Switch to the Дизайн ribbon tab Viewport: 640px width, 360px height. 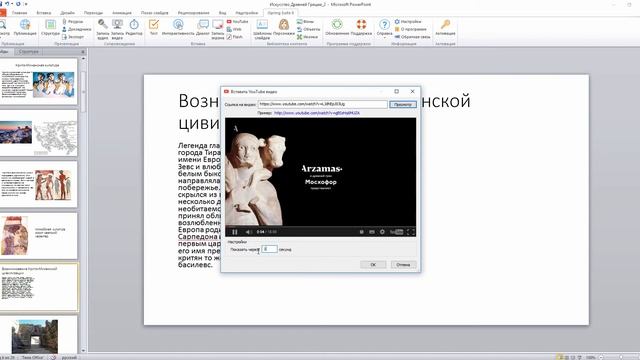pos(67,13)
